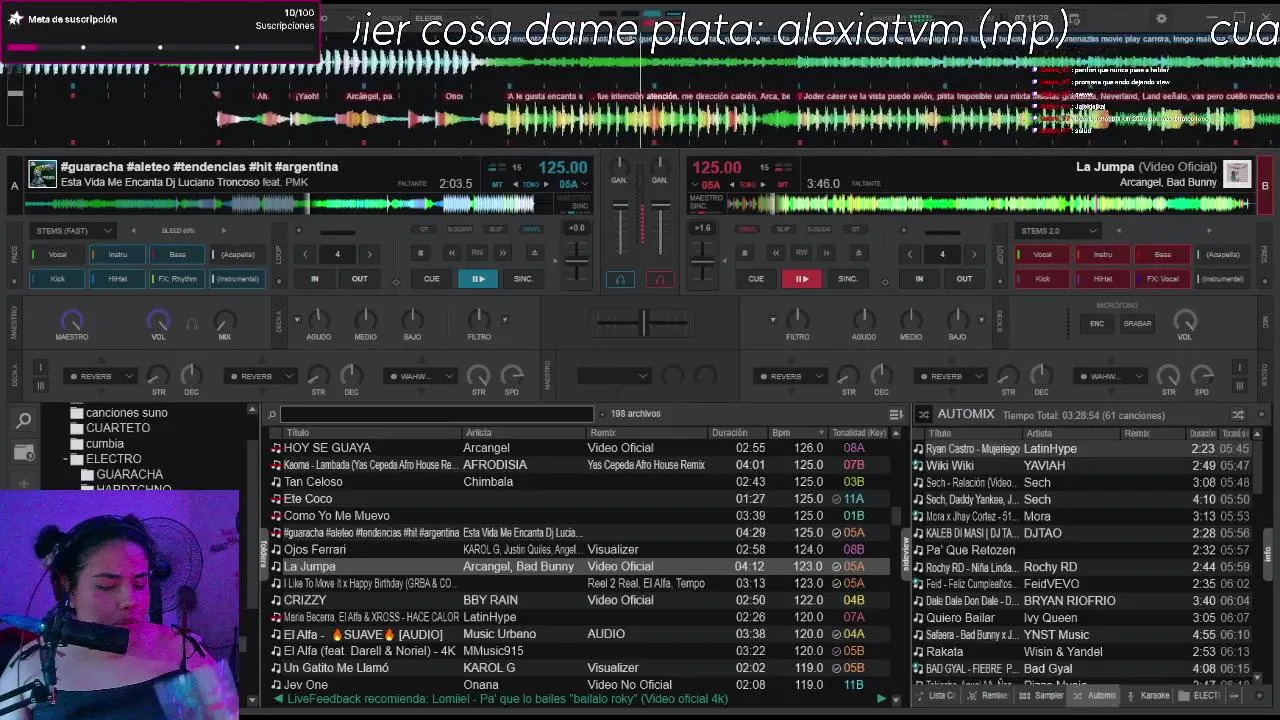Toggle deck B FX: Vocal pad
This screenshot has width=1280, height=720.
(x=1162, y=279)
